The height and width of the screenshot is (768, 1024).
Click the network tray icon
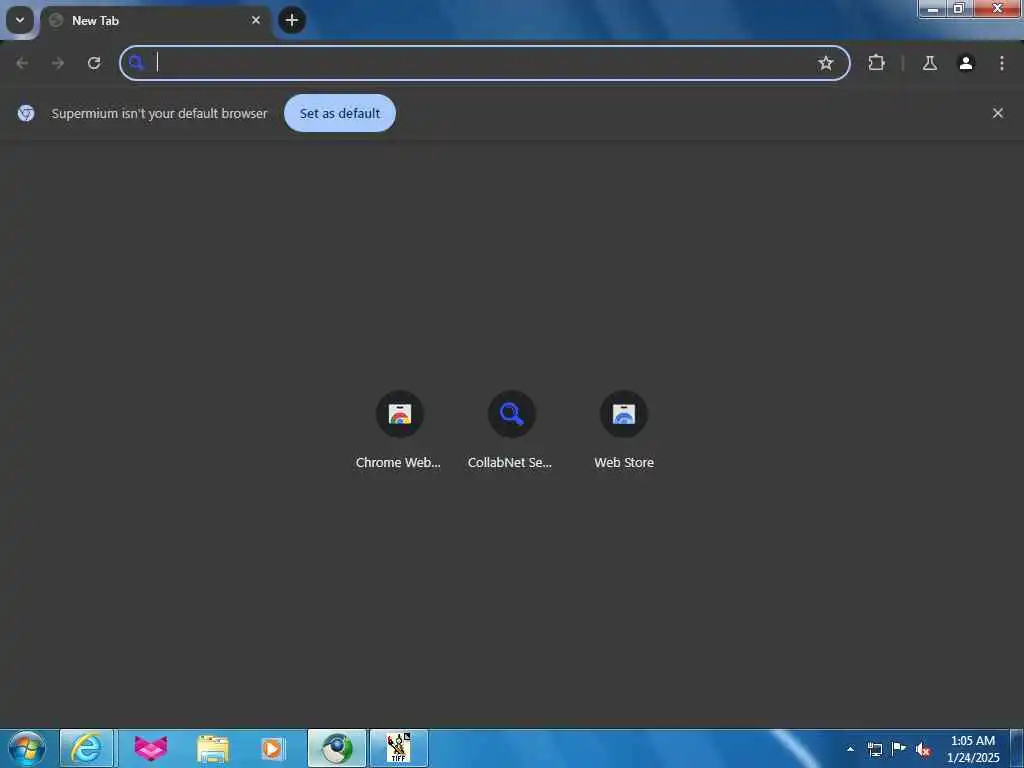[875, 749]
